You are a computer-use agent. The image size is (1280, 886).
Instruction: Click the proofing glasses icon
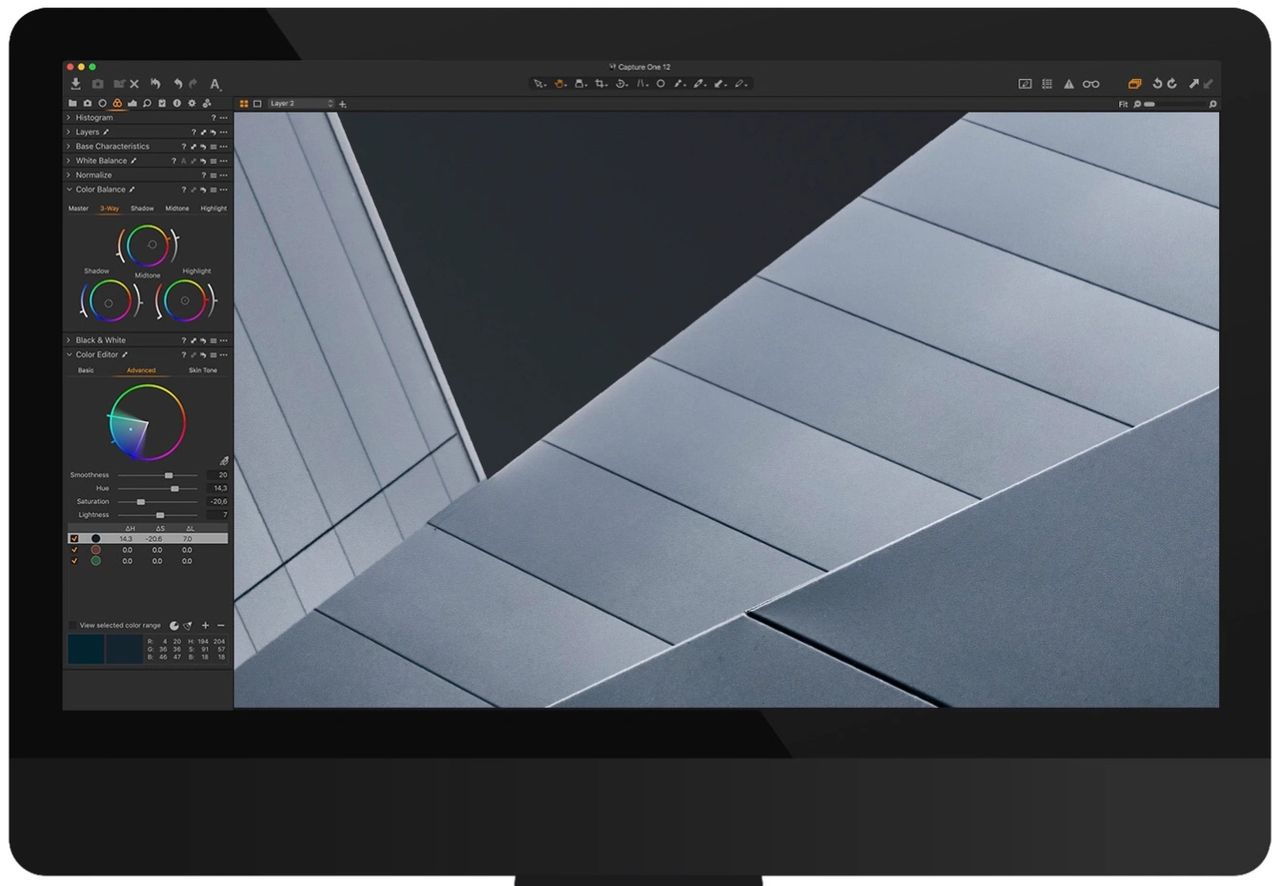[x=1091, y=84]
